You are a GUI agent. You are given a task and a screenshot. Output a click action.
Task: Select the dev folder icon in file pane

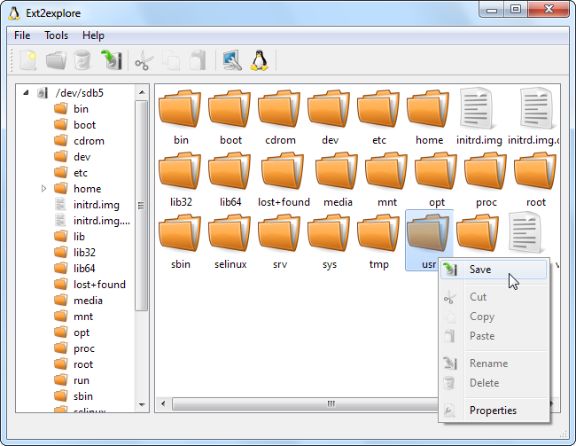[329, 109]
